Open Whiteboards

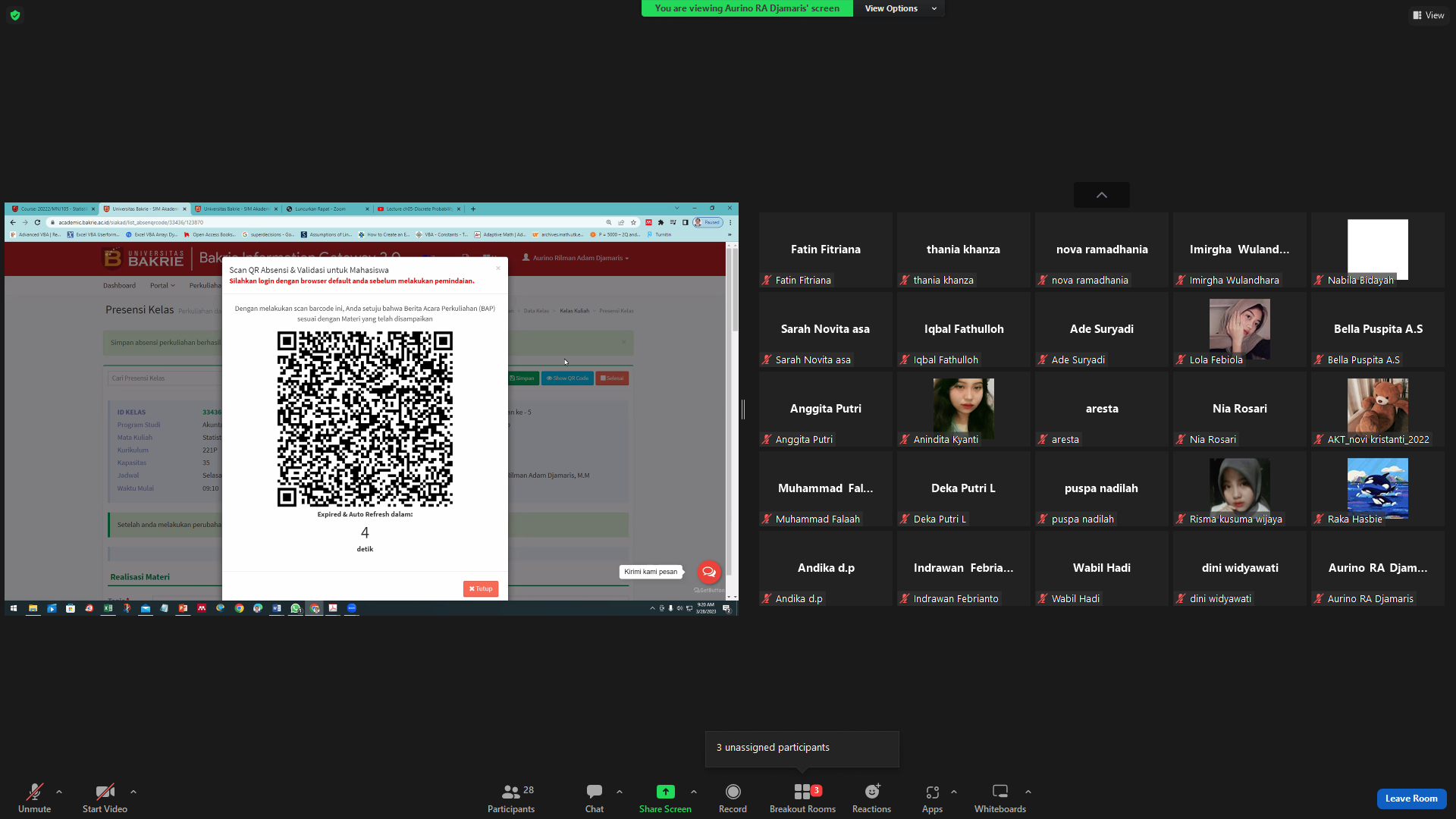[1000, 799]
